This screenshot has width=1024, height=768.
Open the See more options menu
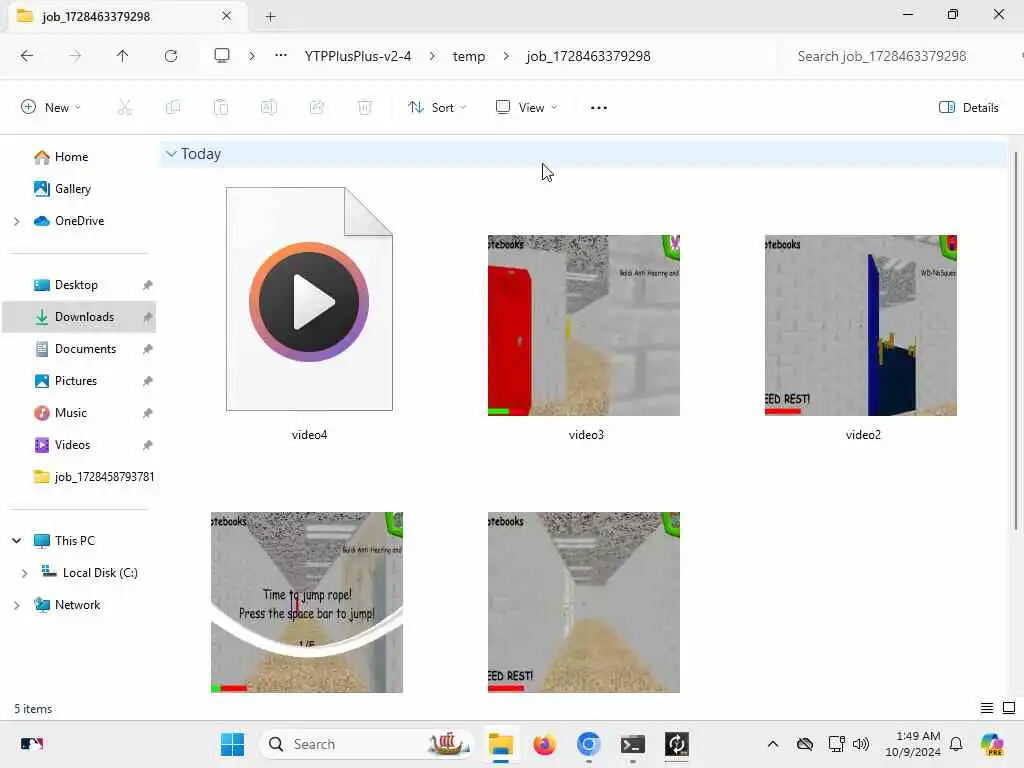[599, 108]
